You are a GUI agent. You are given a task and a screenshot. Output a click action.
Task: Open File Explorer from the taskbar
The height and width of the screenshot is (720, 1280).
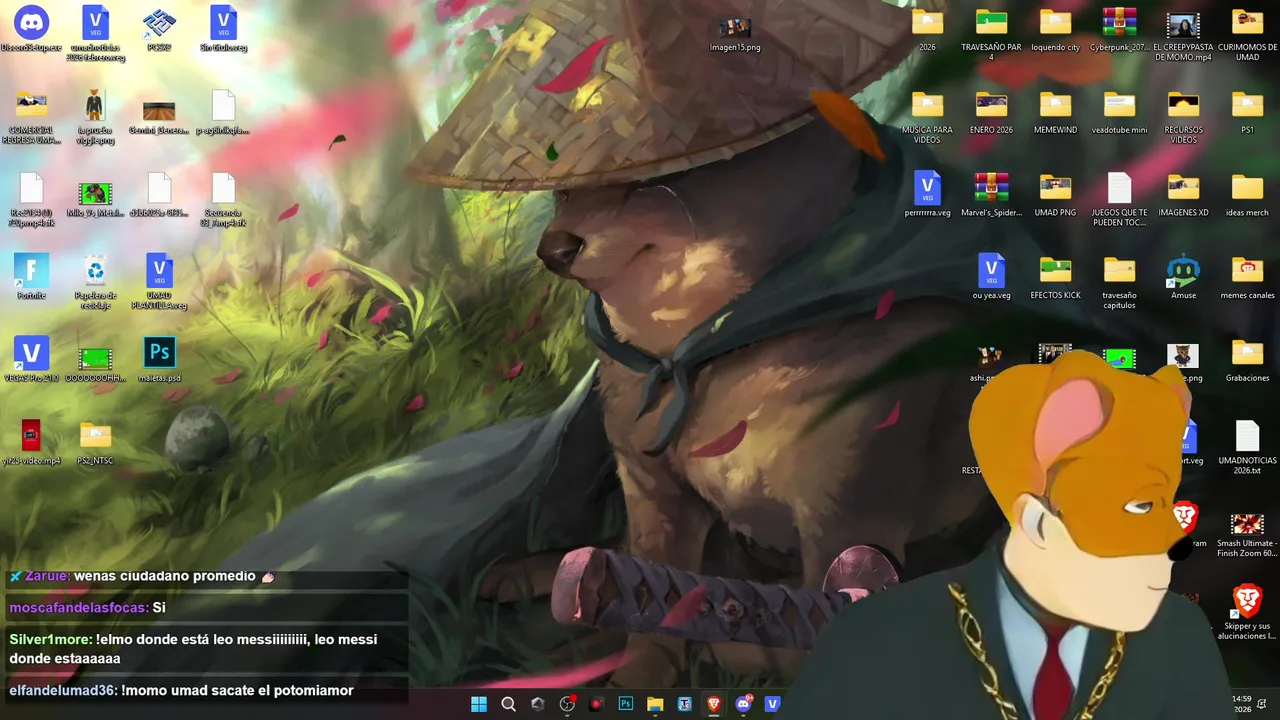pos(655,704)
